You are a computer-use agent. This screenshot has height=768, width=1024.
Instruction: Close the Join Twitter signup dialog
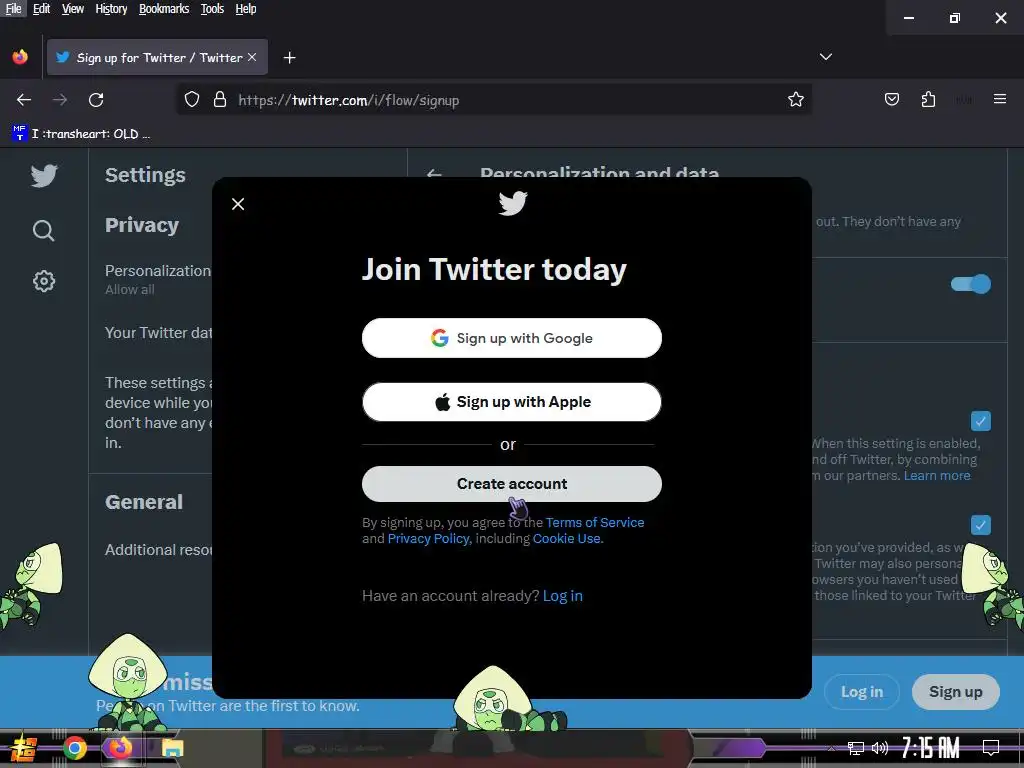[x=238, y=204]
